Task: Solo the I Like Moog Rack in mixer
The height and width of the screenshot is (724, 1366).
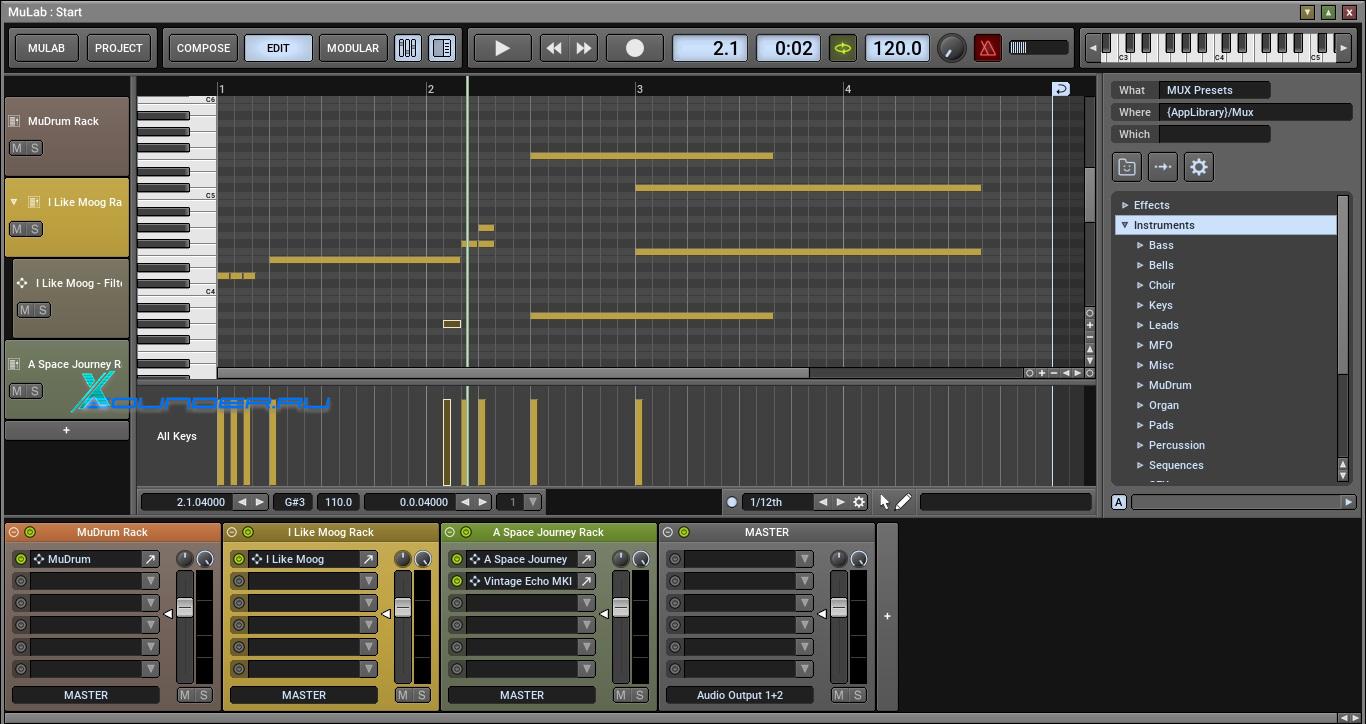Action: (421, 695)
